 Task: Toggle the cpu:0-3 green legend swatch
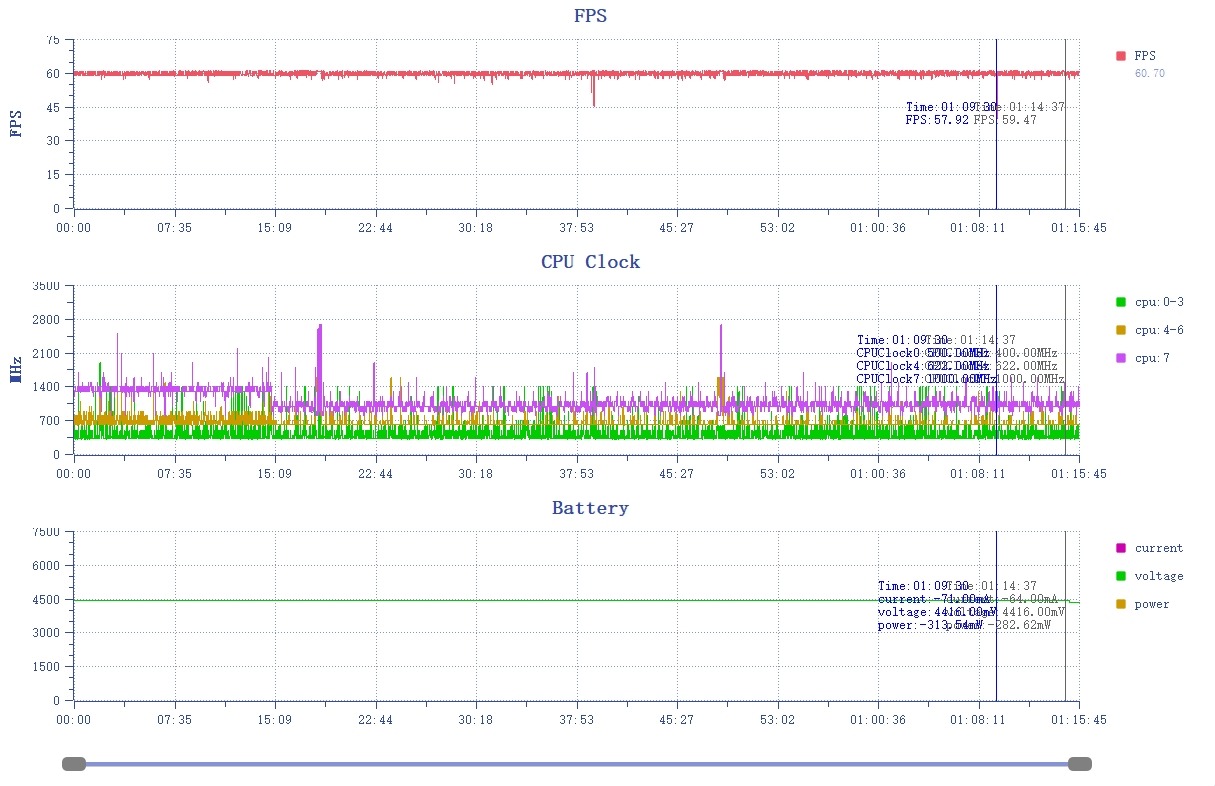[x=1121, y=302]
